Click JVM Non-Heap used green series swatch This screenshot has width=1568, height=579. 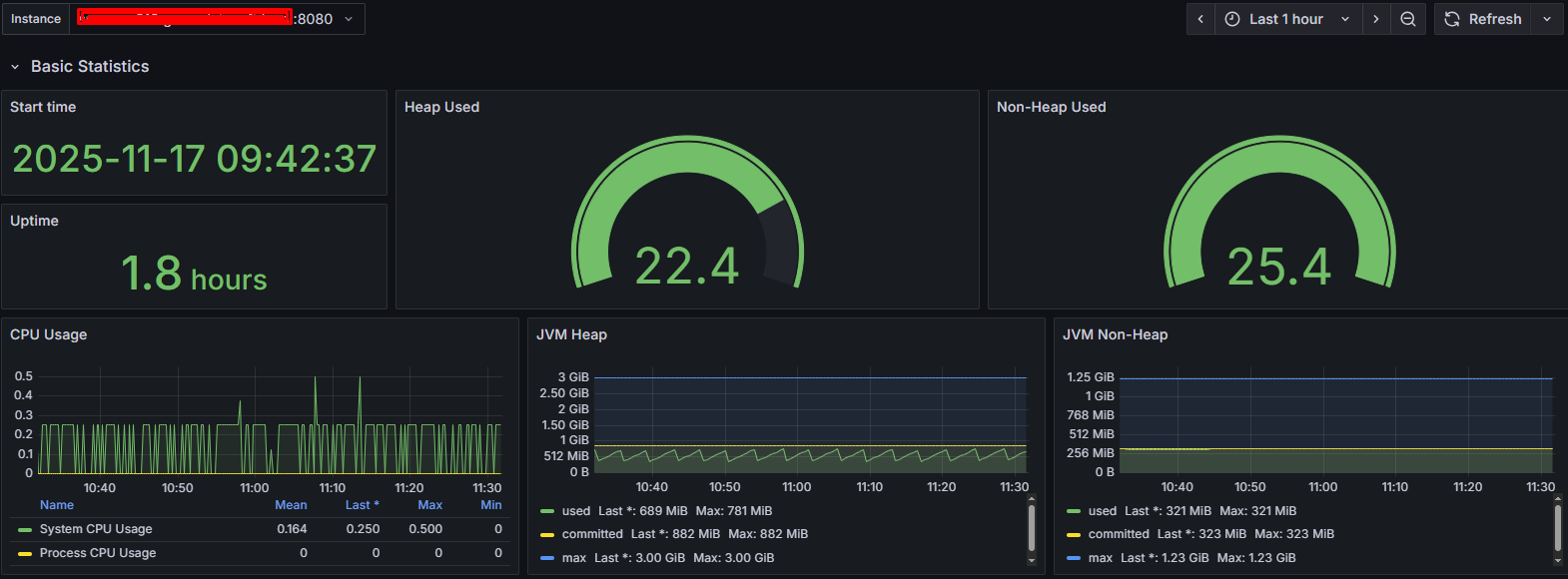point(1074,511)
